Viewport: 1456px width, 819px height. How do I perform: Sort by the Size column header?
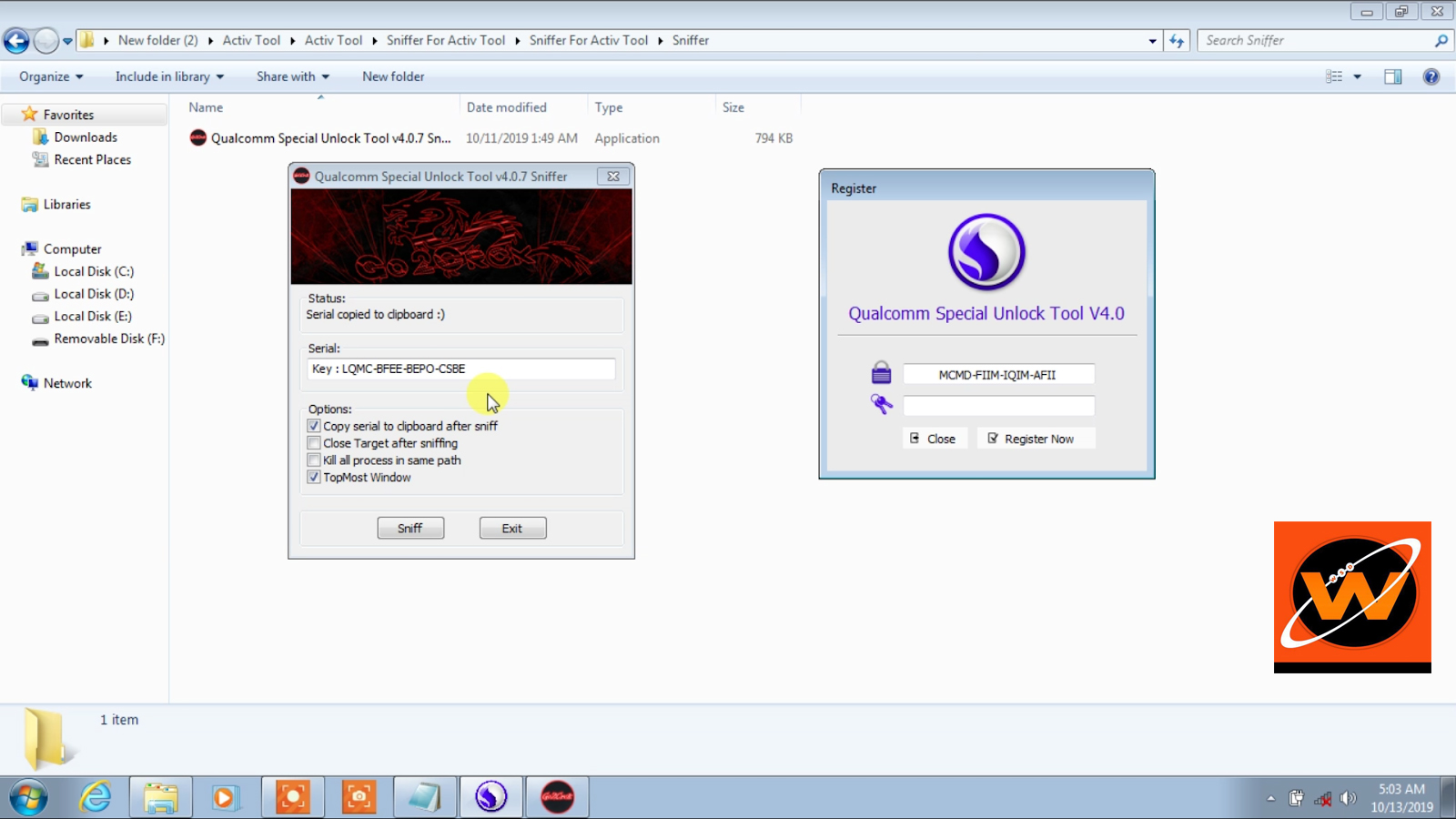click(x=733, y=107)
